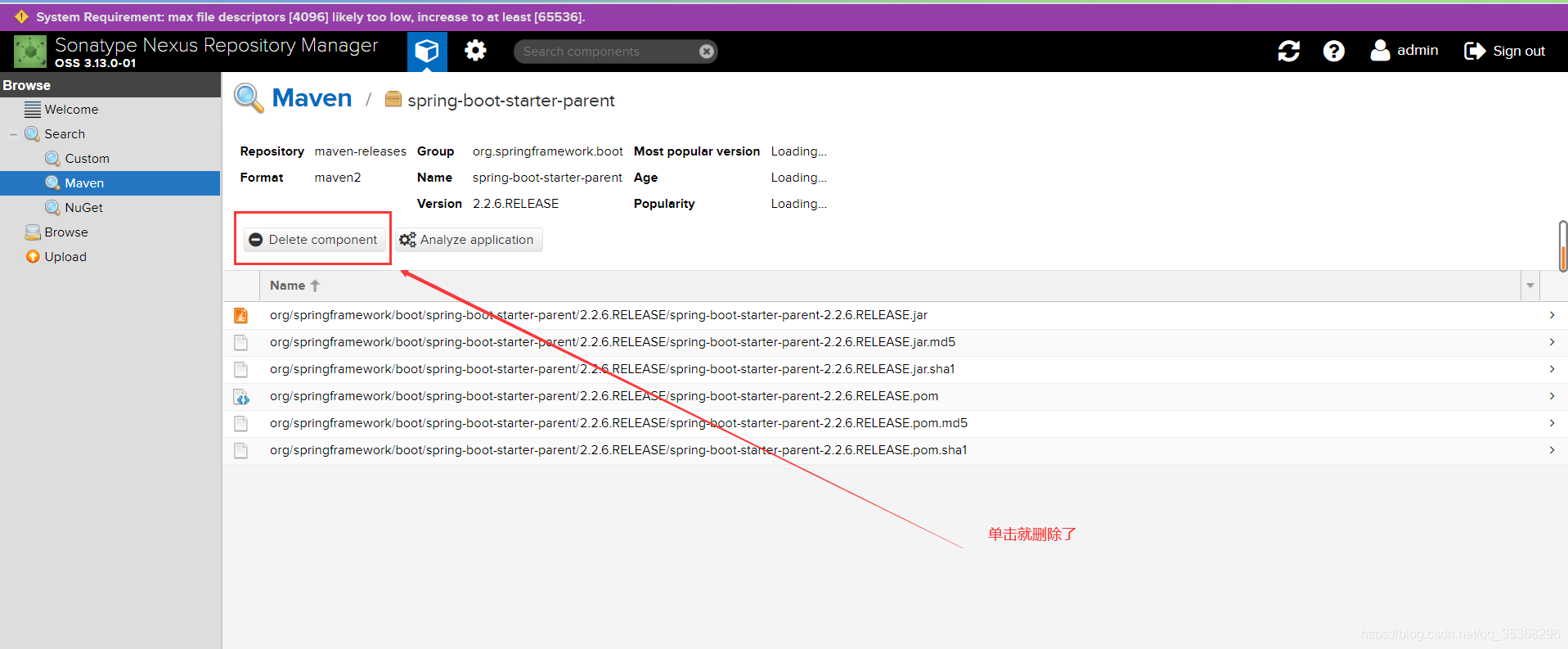Clear the search components field
Image resolution: width=1568 pixels, height=649 pixels.
point(707,52)
